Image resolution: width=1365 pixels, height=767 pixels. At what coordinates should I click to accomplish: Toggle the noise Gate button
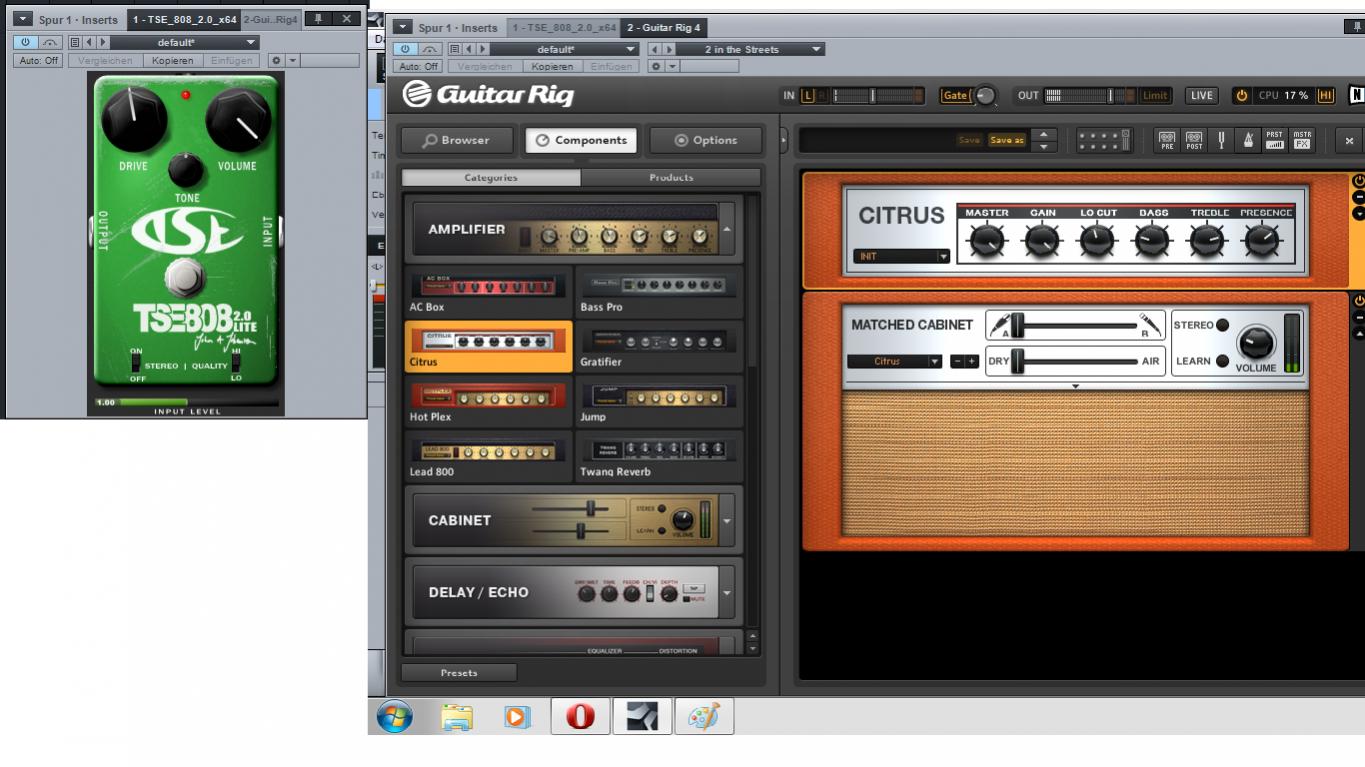(955, 96)
